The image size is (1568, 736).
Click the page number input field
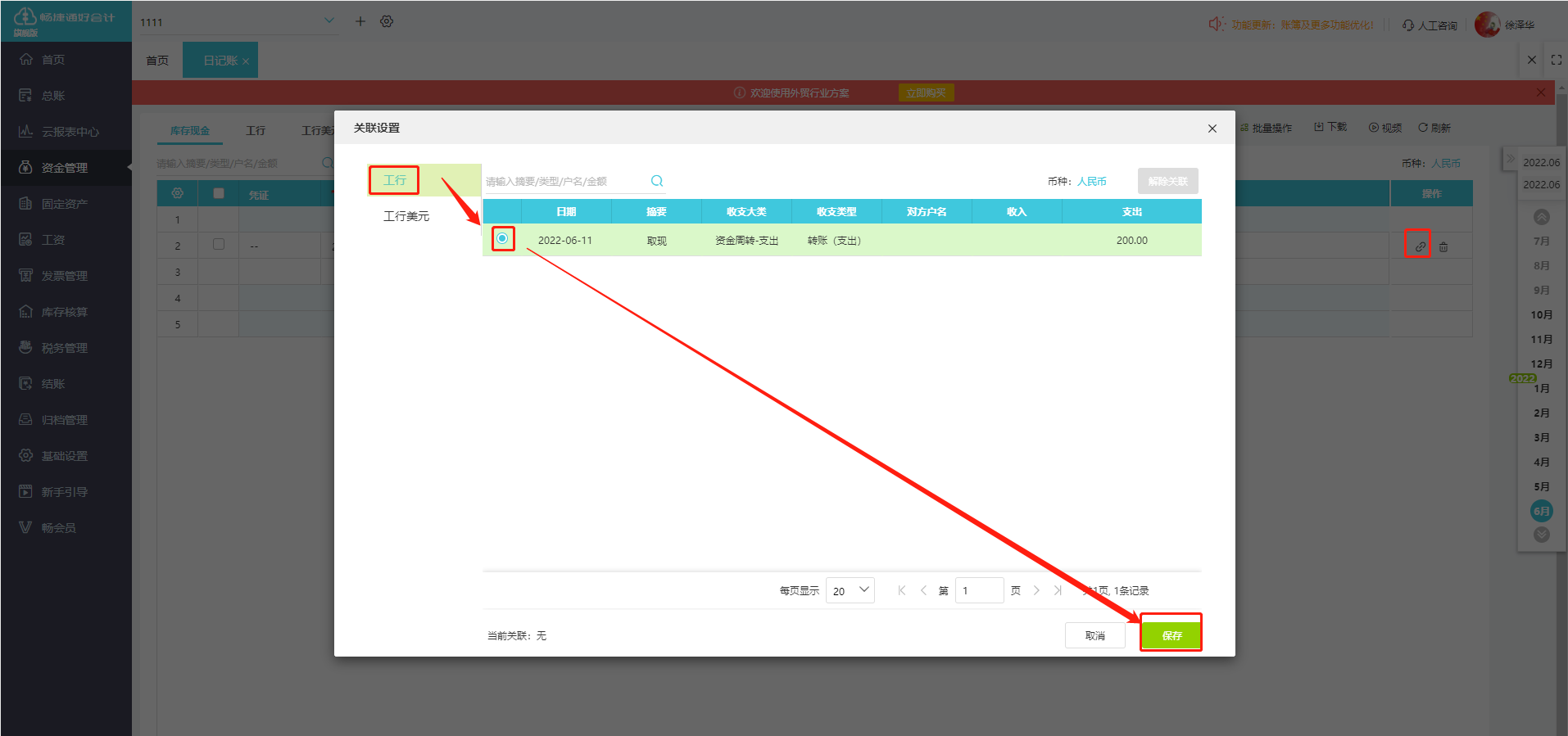click(x=980, y=590)
